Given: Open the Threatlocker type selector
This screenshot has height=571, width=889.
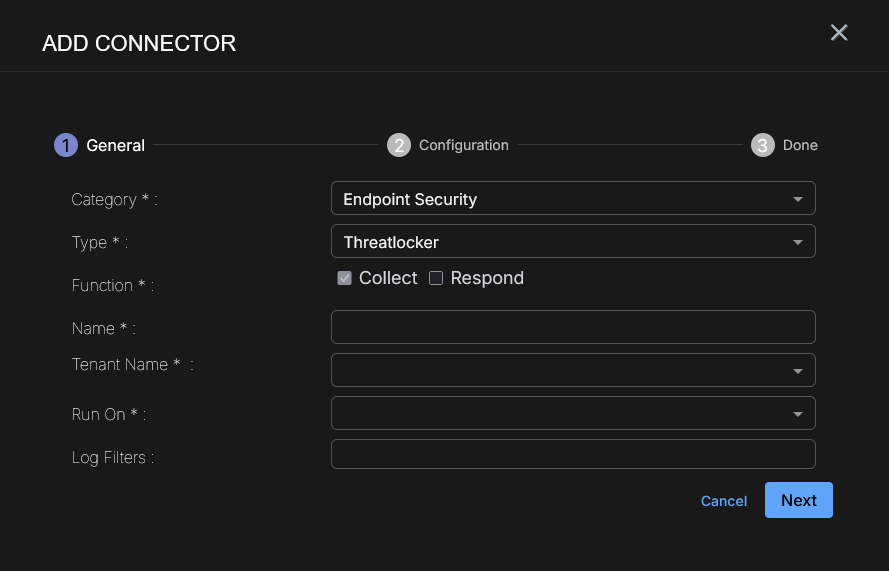Looking at the screenshot, I should [x=560, y=242].
